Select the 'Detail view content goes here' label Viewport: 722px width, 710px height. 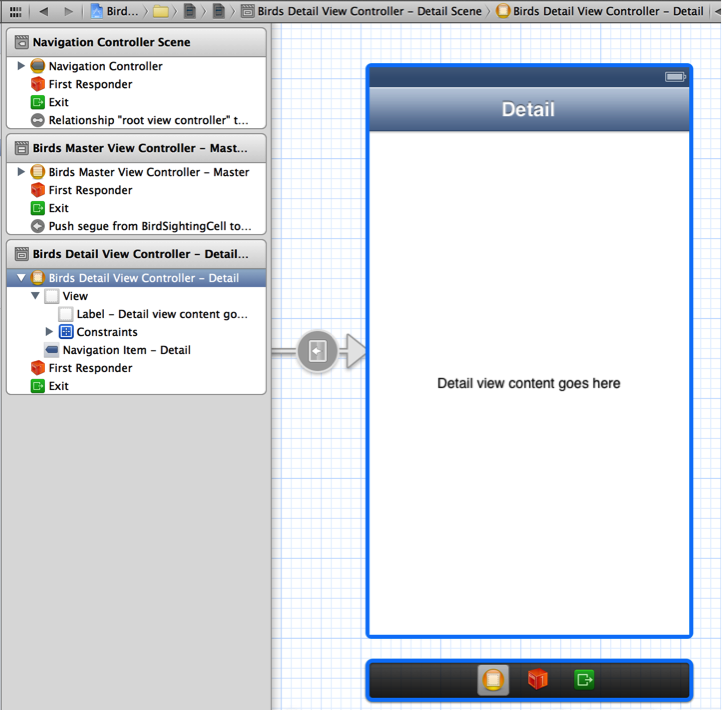(528, 383)
